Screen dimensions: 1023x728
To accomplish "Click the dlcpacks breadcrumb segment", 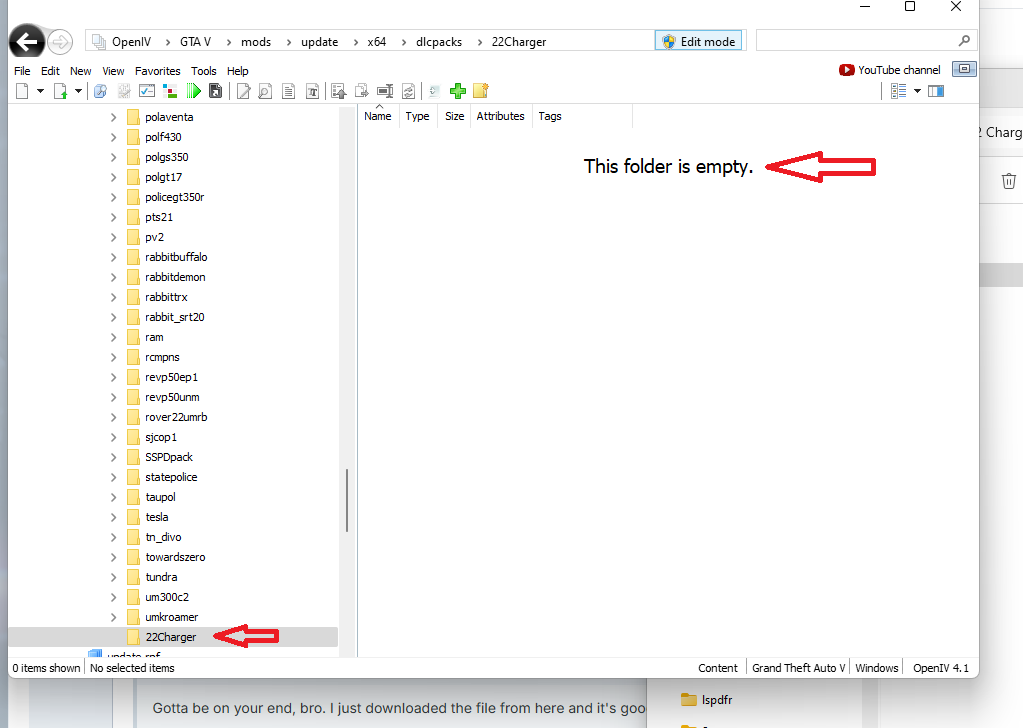I will click(439, 42).
